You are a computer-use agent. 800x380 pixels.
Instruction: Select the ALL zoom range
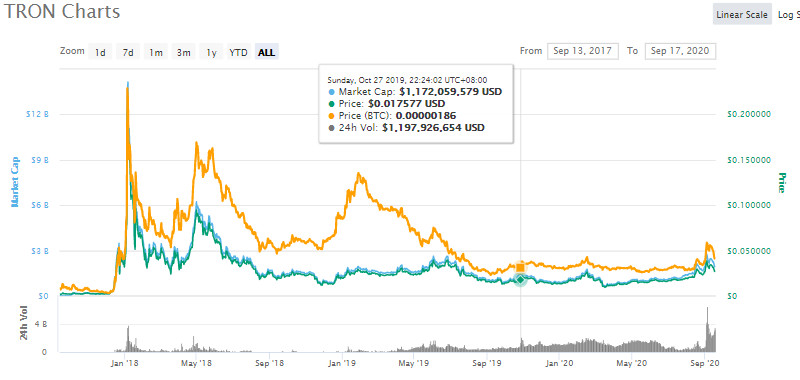click(x=267, y=53)
